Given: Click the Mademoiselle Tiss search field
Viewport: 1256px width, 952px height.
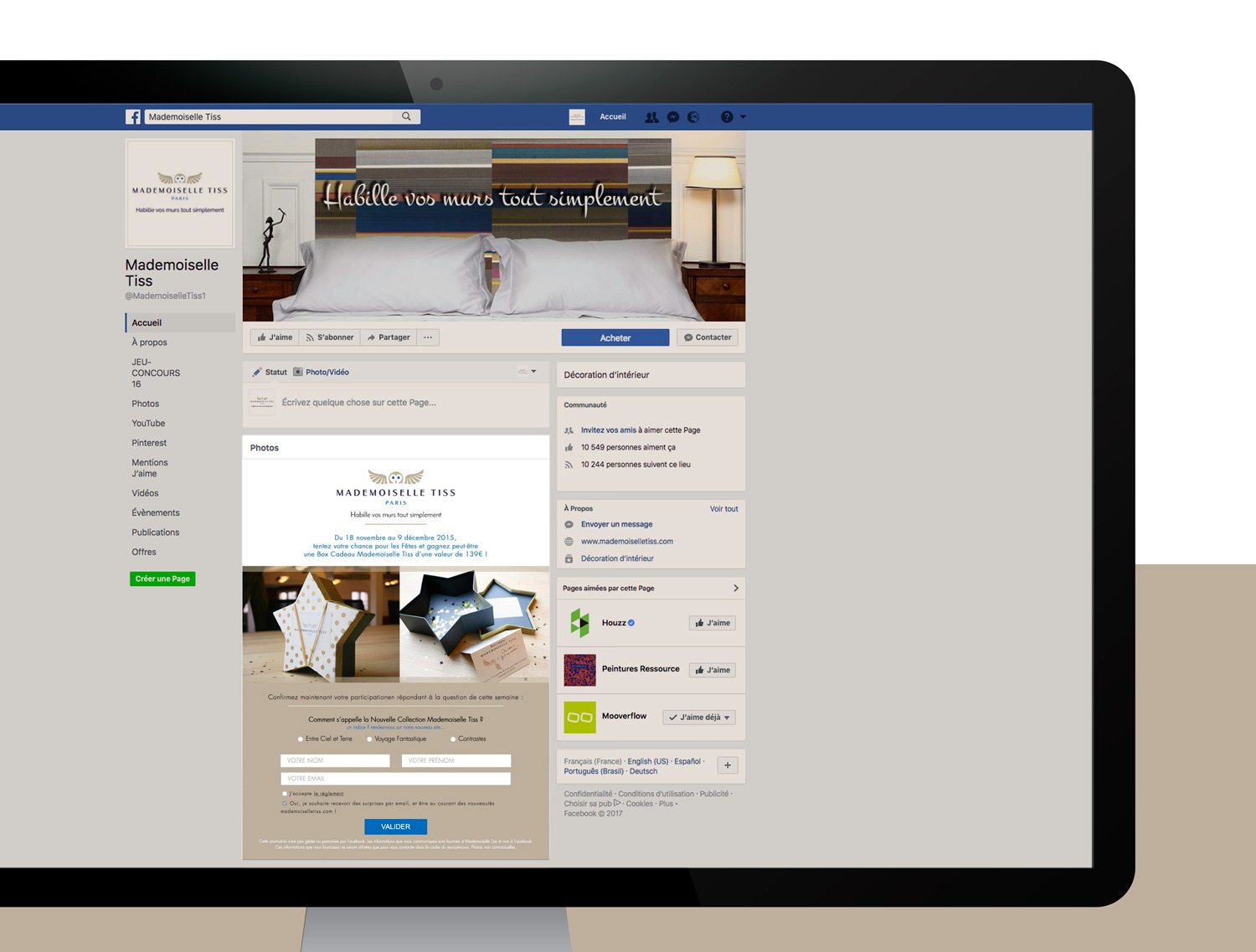Looking at the screenshot, I should click(270, 116).
